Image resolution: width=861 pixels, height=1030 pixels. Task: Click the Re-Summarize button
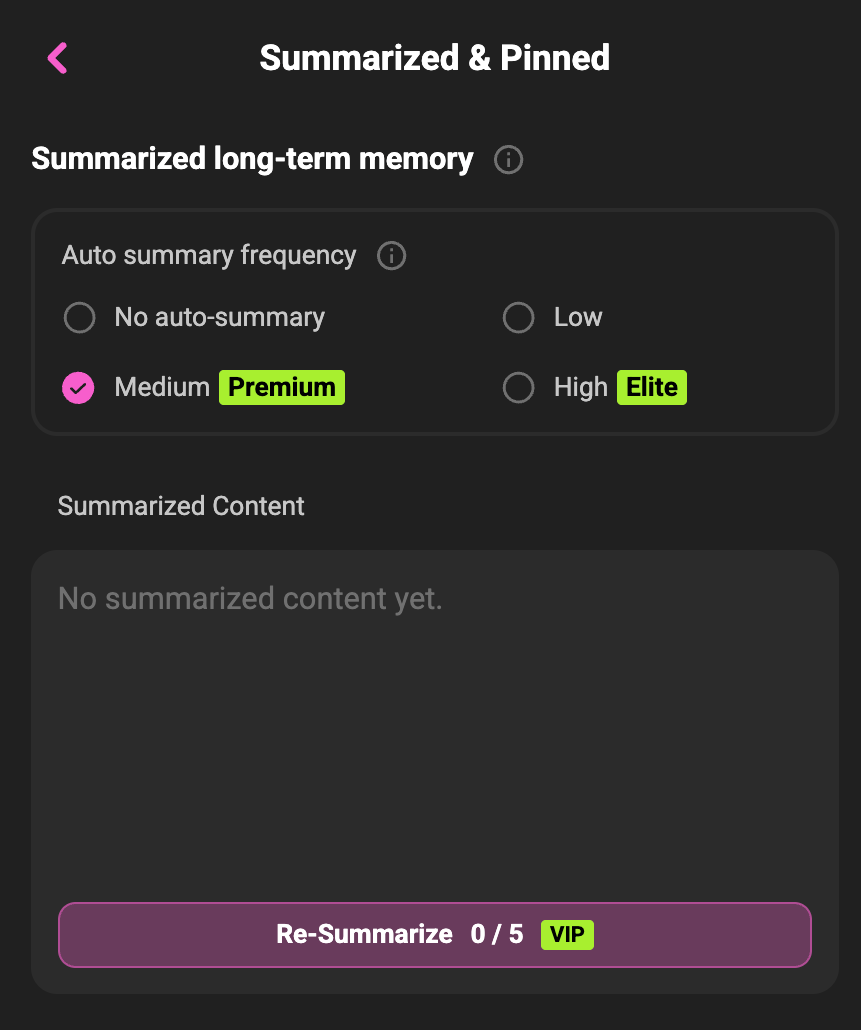coord(435,935)
